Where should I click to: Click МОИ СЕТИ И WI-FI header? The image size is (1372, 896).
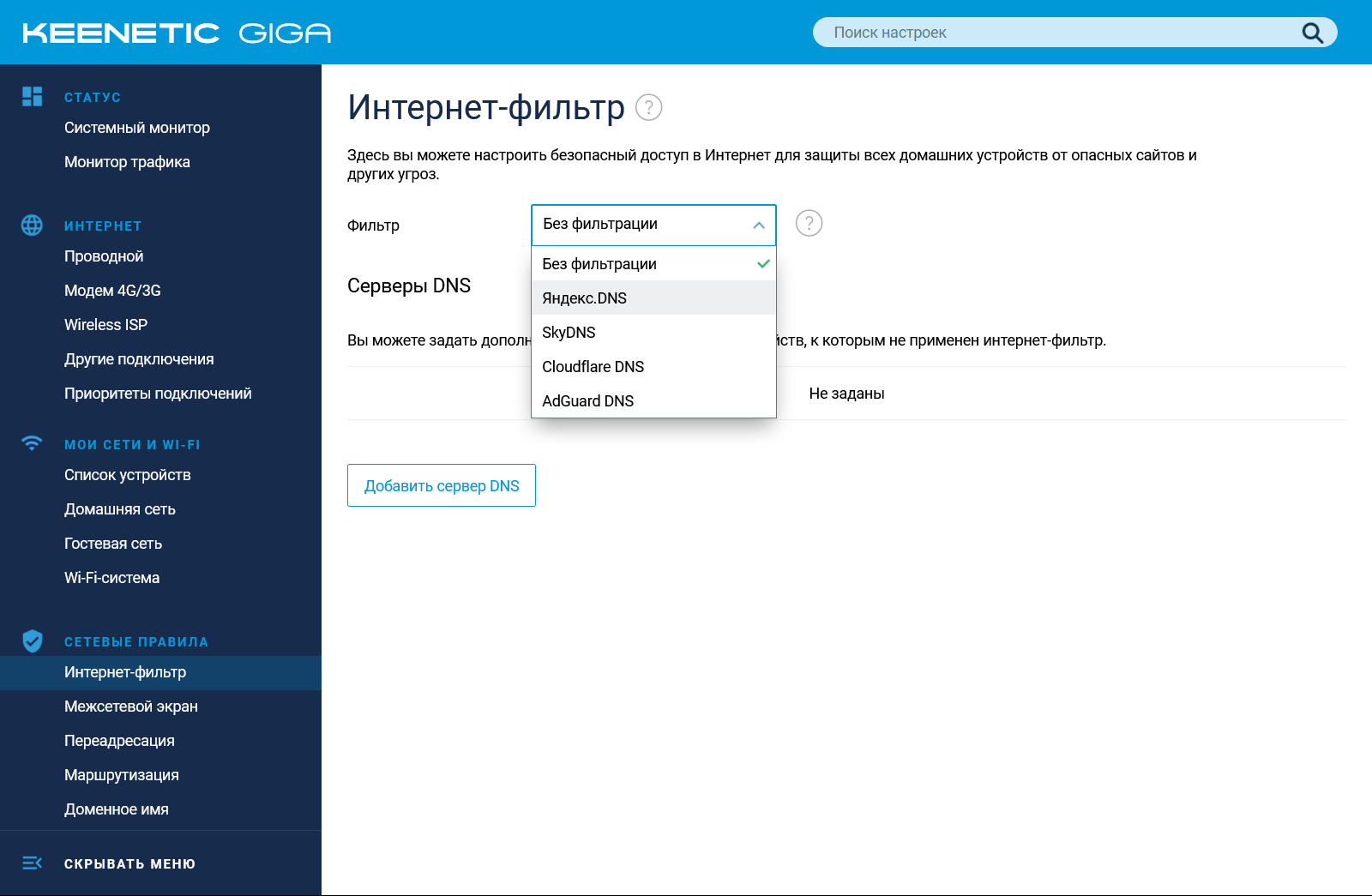(132, 444)
